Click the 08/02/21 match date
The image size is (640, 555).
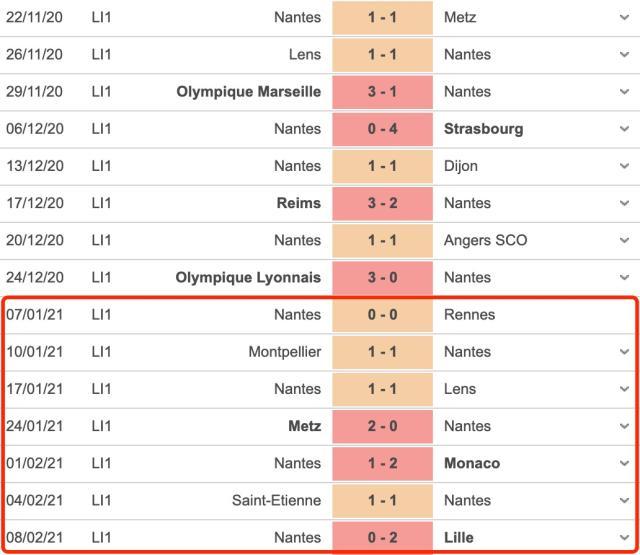[34, 537]
